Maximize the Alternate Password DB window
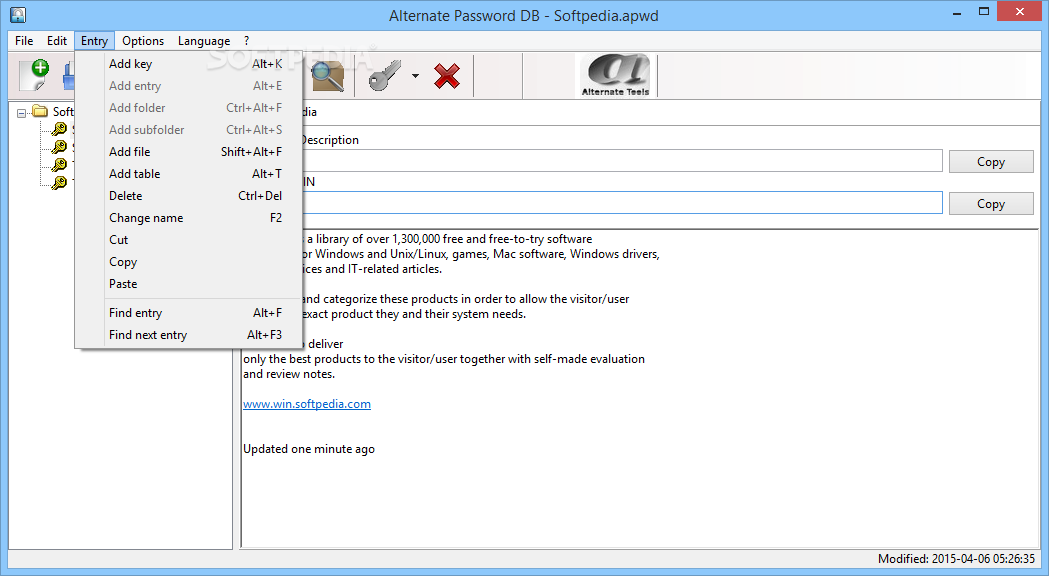 983,12
